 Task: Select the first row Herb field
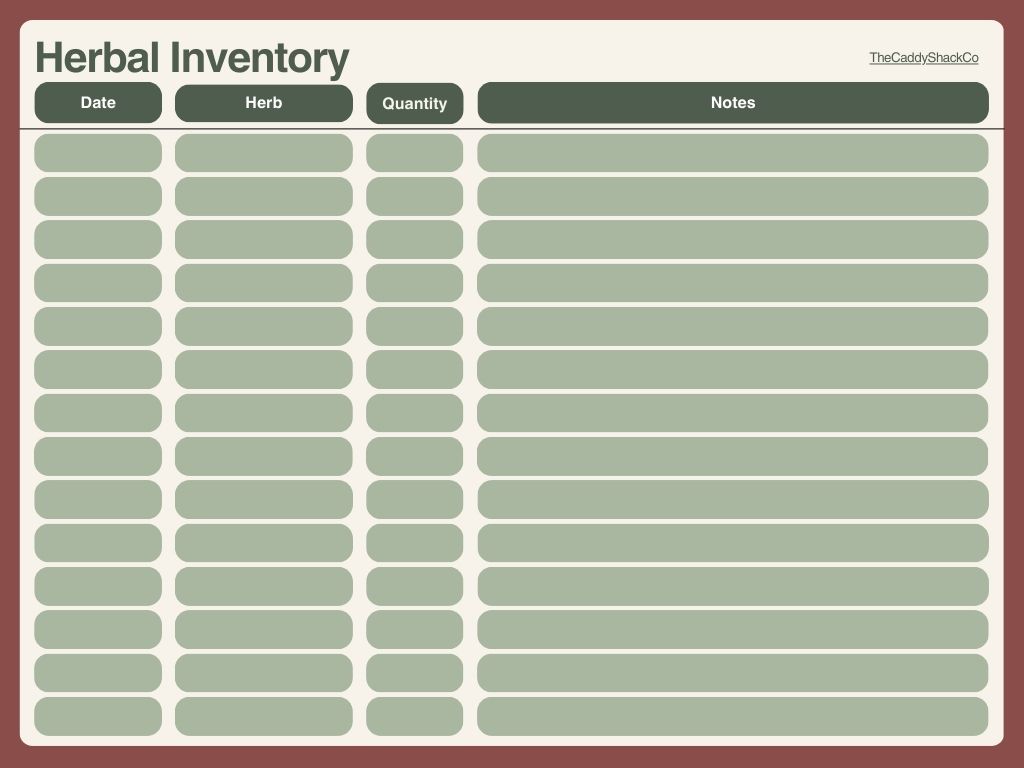point(264,153)
